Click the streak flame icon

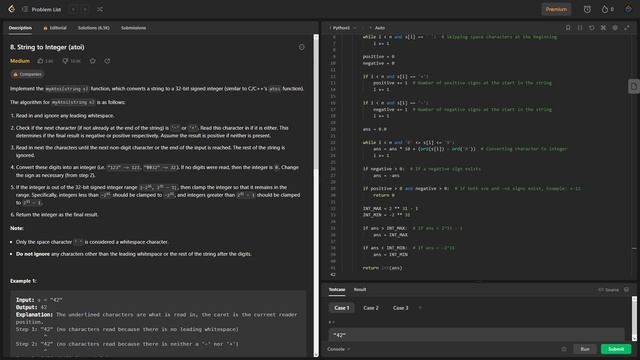pyautogui.click(x=604, y=9)
